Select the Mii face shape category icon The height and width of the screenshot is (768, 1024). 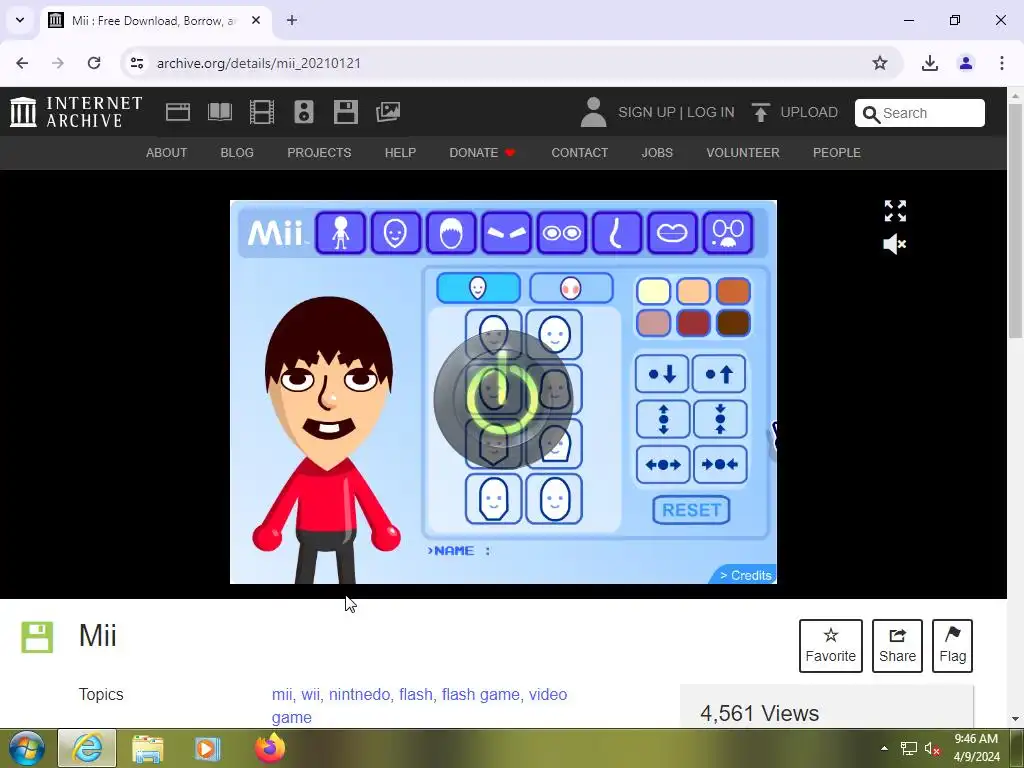click(x=395, y=232)
